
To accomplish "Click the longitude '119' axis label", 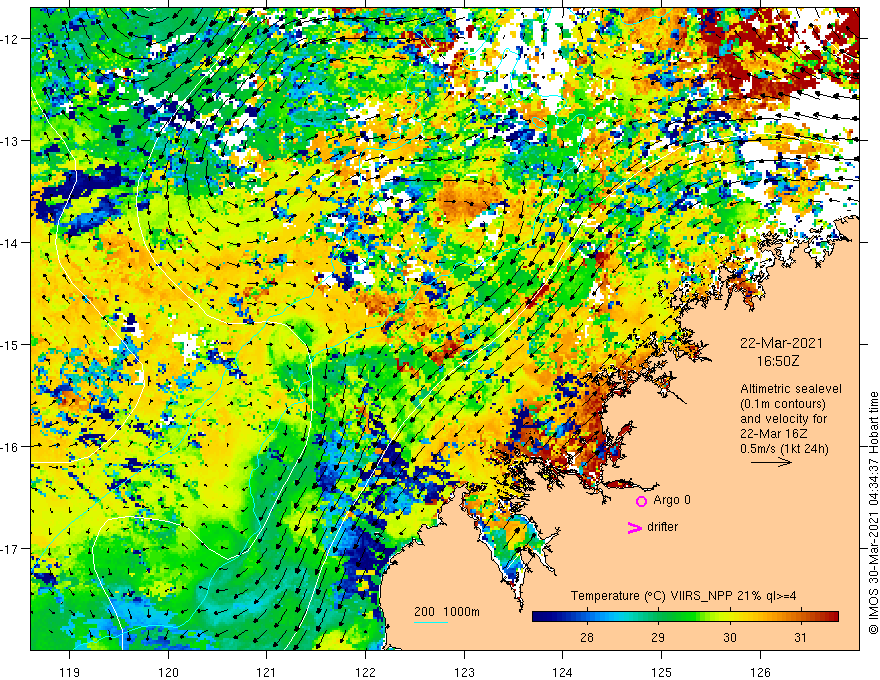I will click(x=70, y=672).
